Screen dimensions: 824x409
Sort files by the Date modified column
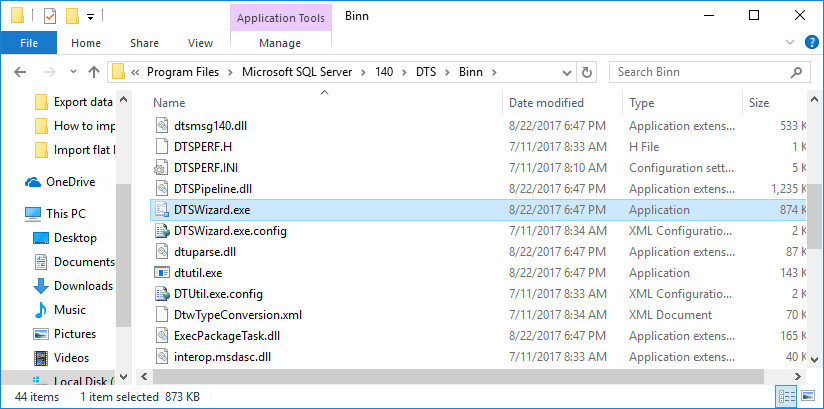coord(546,102)
